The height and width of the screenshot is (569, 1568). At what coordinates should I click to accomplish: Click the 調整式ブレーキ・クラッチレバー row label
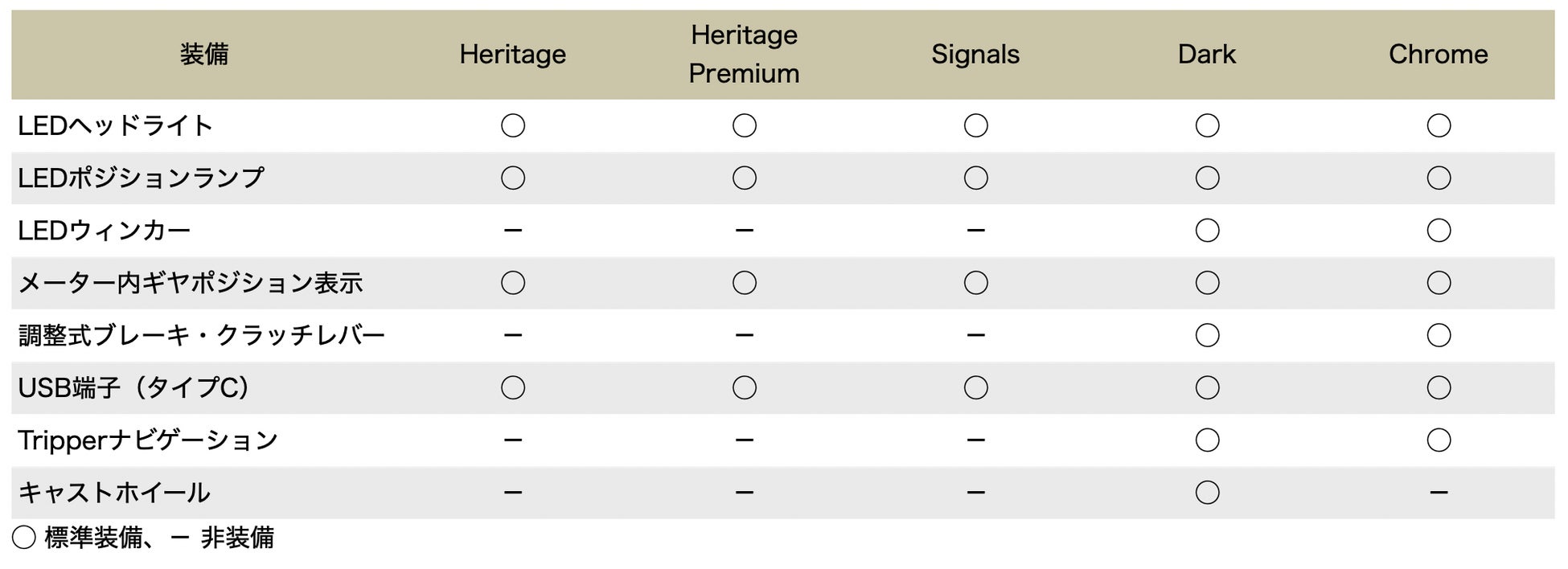tap(202, 335)
